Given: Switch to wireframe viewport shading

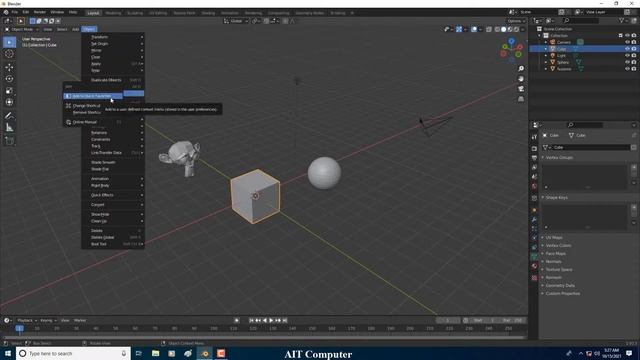Looking at the screenshot, I should click(497, 29).
